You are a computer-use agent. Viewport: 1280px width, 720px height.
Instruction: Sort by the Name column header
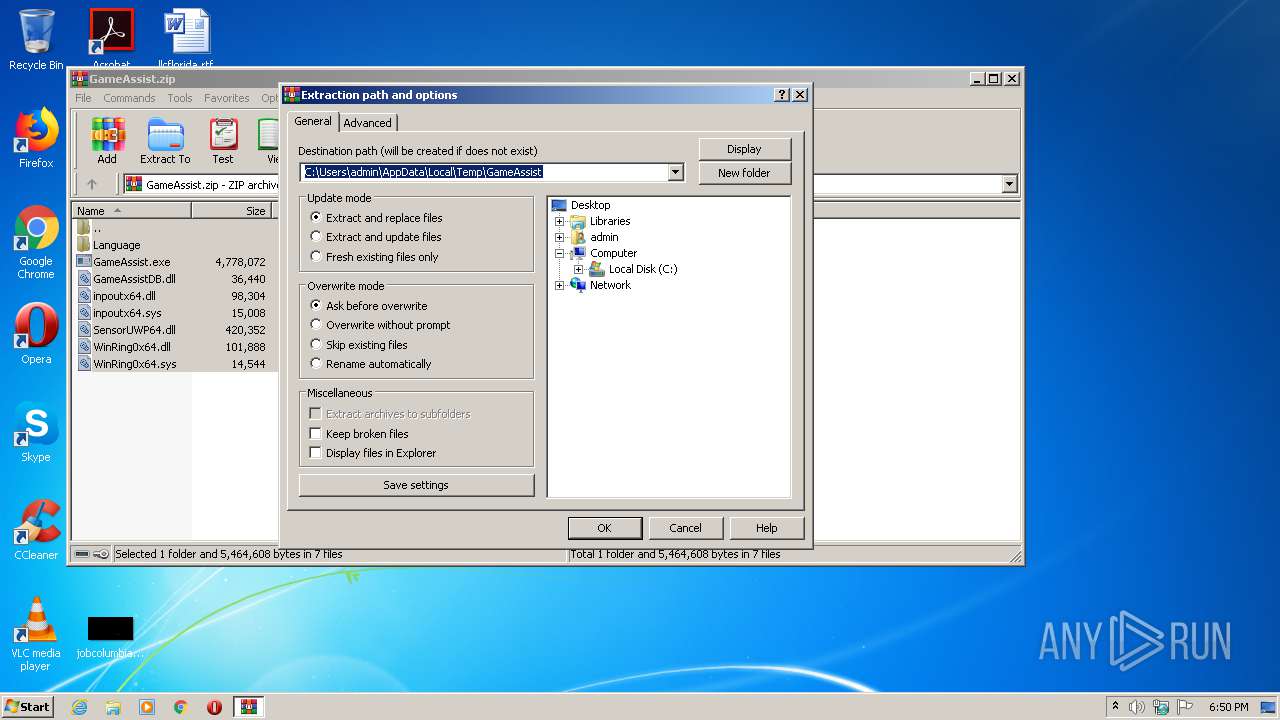click(x=132, y=211)
